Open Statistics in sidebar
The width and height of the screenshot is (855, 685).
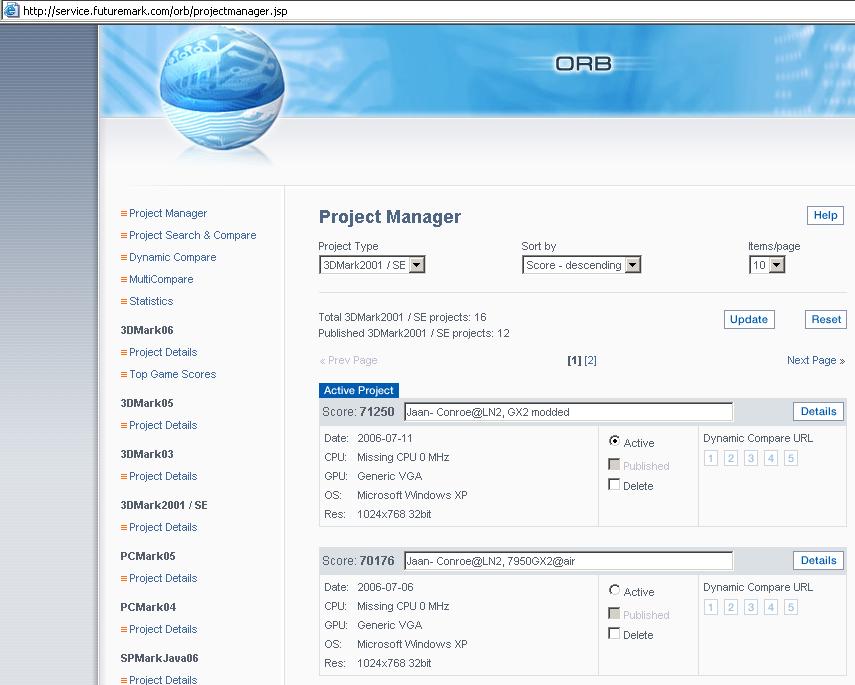[151, 301]
